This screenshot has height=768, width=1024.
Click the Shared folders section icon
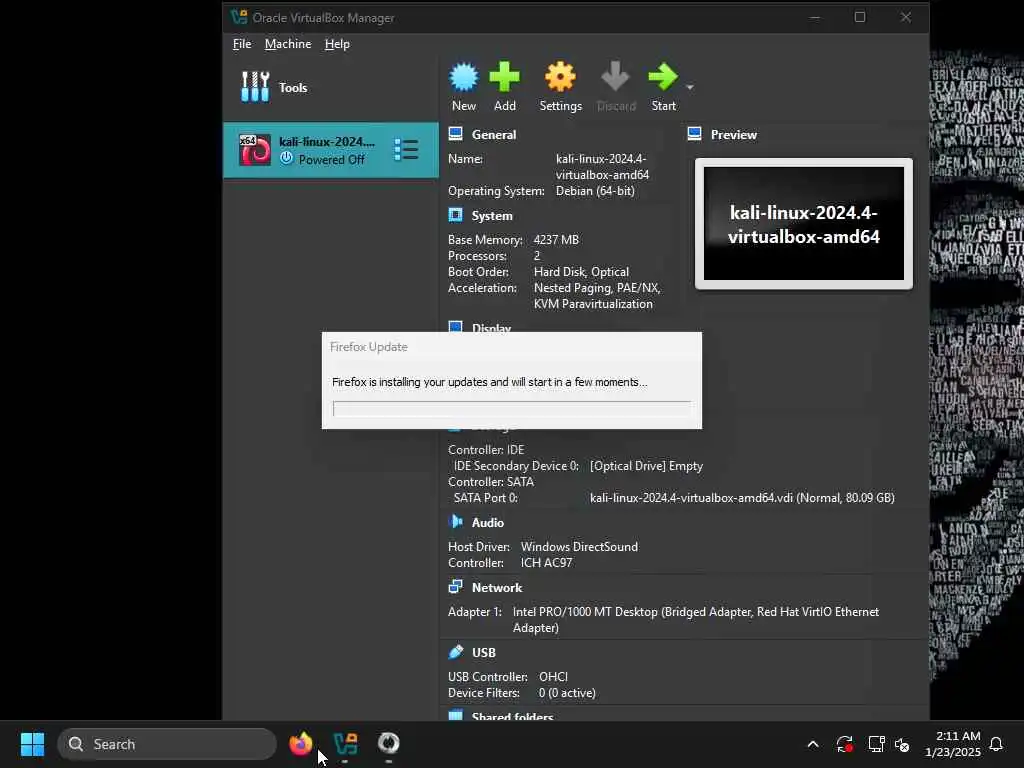456,715
